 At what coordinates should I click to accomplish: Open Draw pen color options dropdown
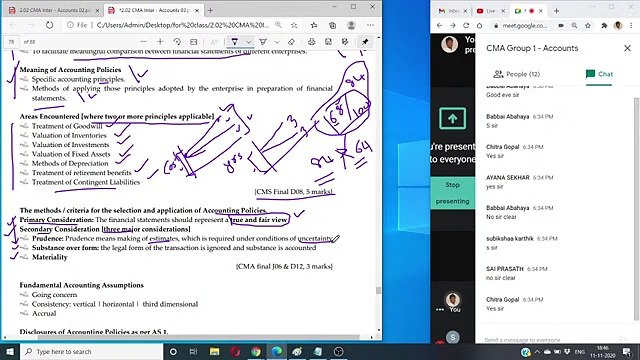coord(248,42)
